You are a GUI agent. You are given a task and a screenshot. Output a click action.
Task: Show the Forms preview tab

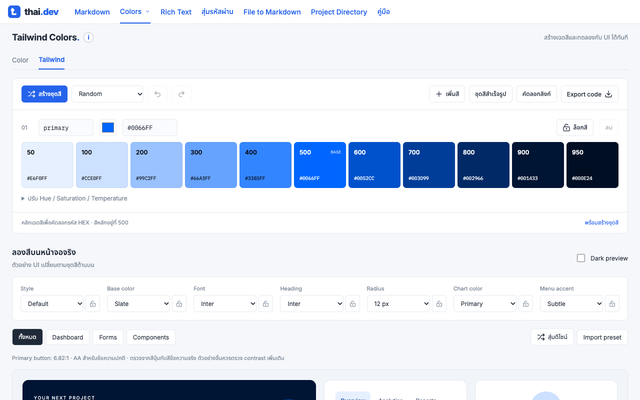click(108, 337)
